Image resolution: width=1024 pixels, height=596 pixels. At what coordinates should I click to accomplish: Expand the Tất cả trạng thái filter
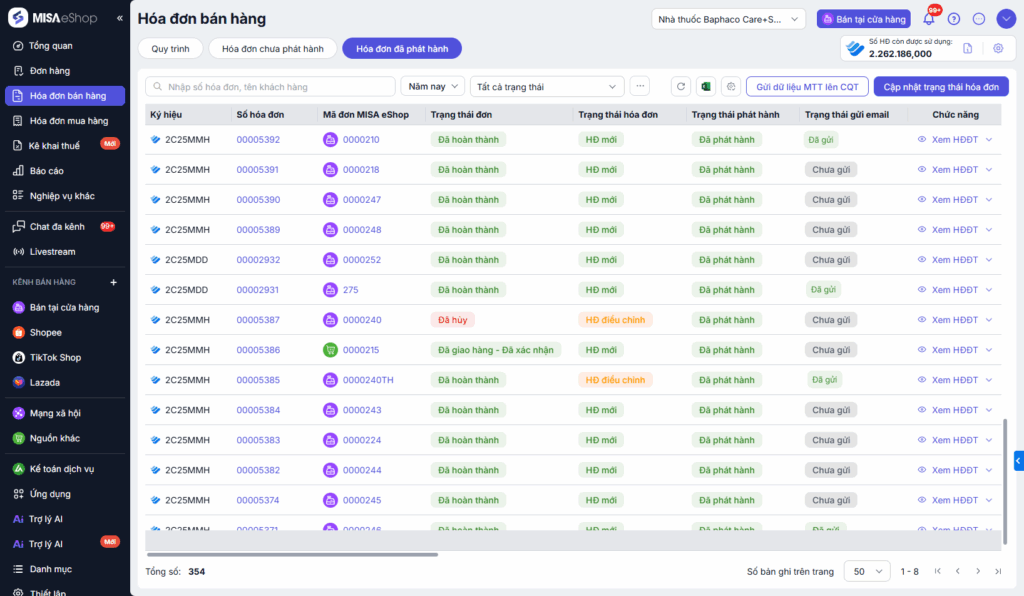(x=547, y=87)
